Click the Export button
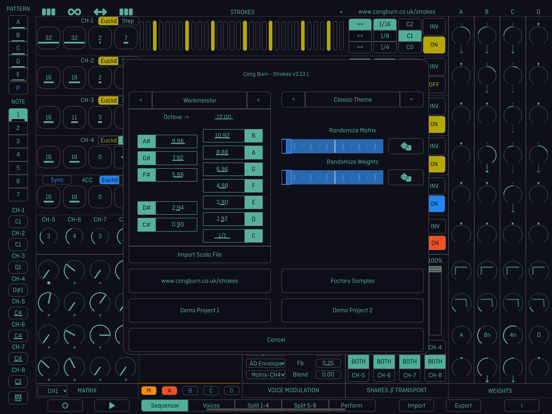552x414 pixels. click(463, 406)
